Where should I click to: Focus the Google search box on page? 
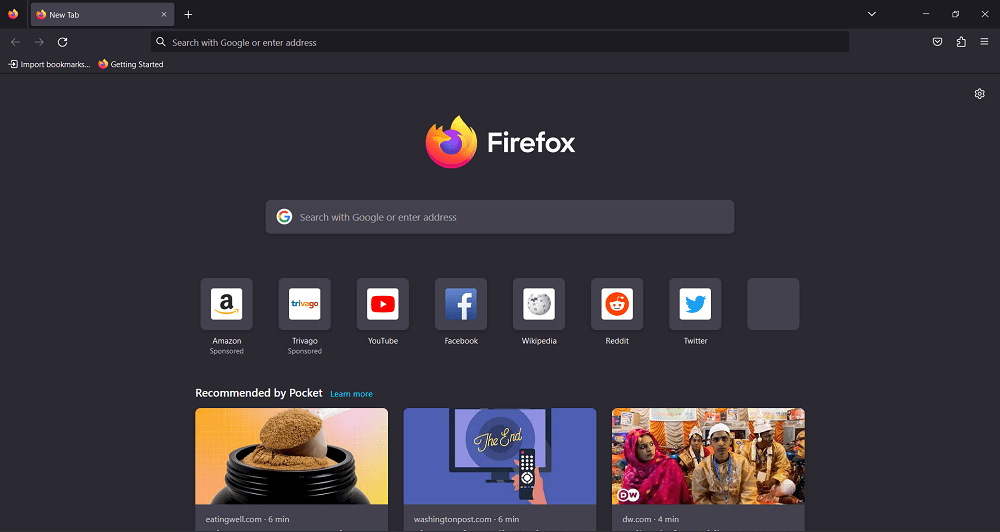click(500, 217)
